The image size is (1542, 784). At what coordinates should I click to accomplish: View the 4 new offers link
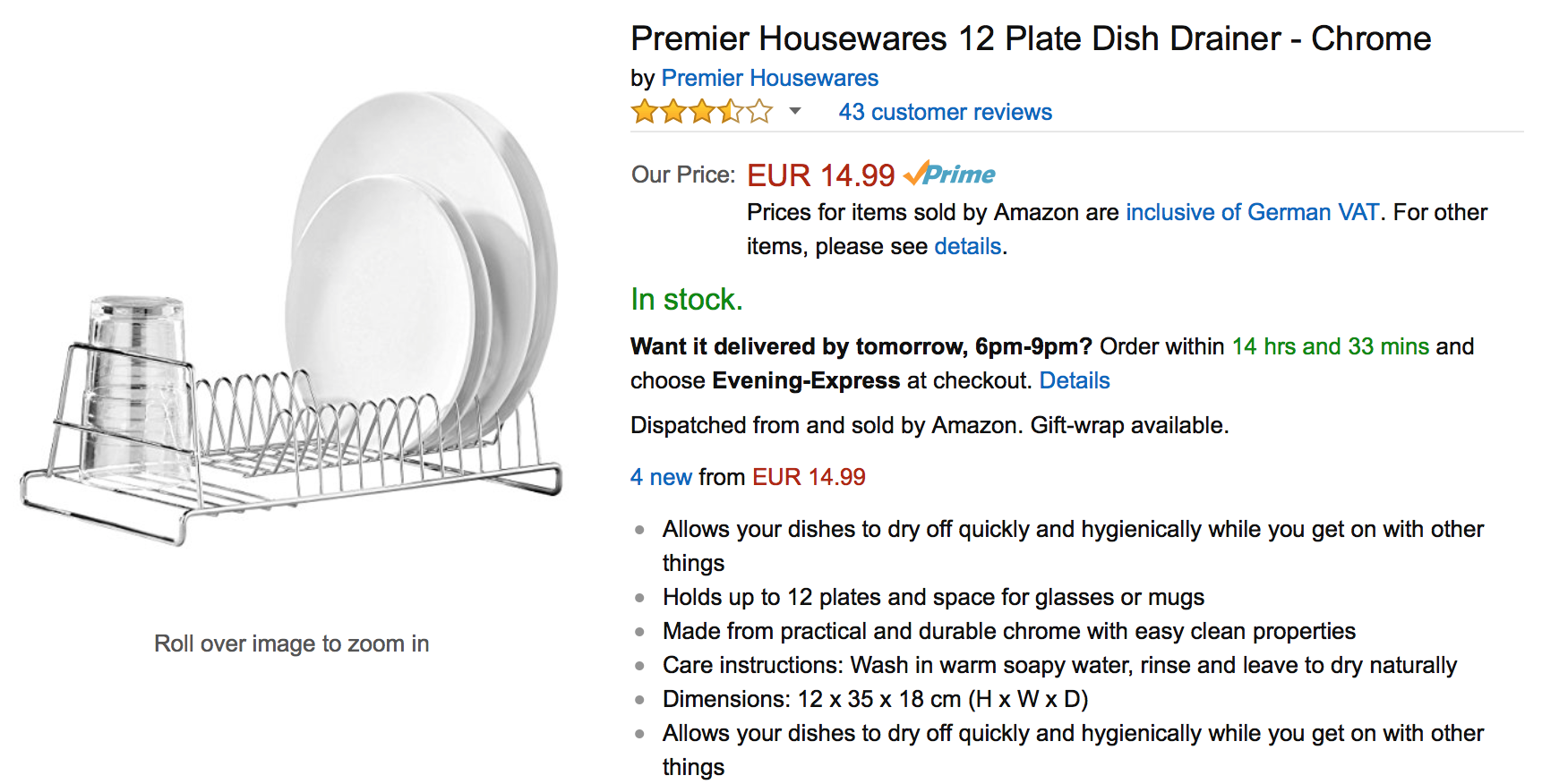(661, 477)
